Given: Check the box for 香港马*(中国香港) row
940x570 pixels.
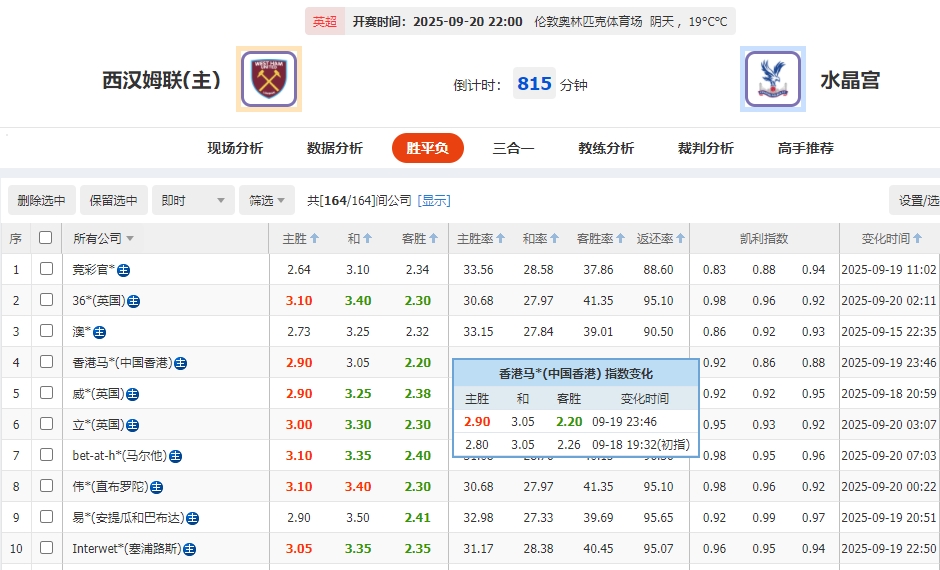Looking at the screenshot, I should coord(46,361).
